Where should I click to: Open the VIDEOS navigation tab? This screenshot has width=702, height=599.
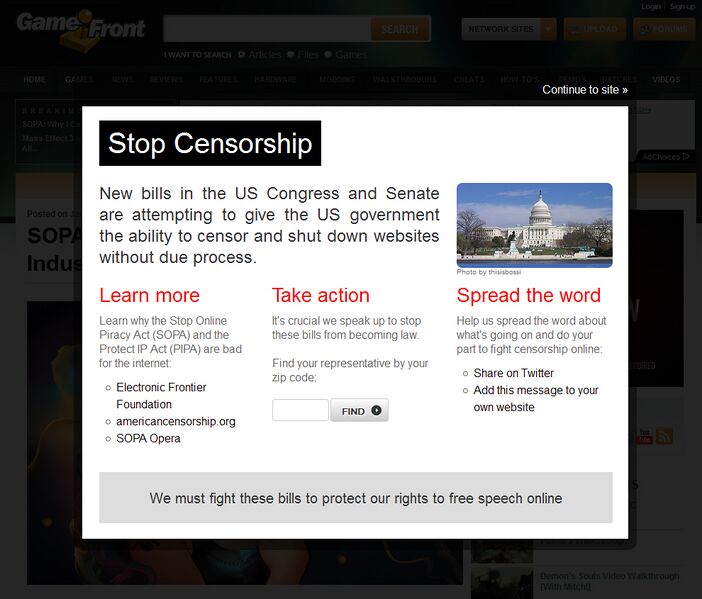(x=666, y=80)
